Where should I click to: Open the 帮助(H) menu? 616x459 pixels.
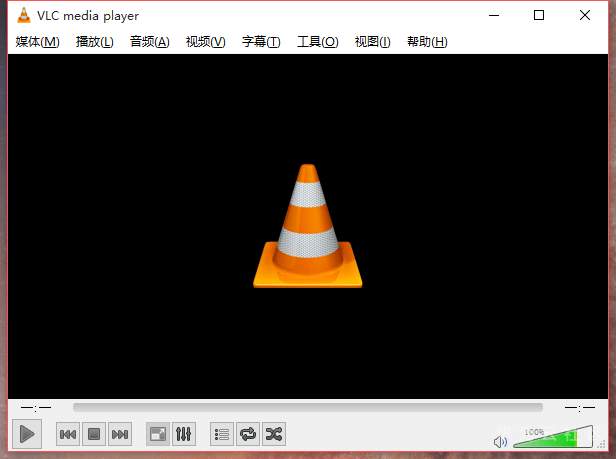click(427, 42)
